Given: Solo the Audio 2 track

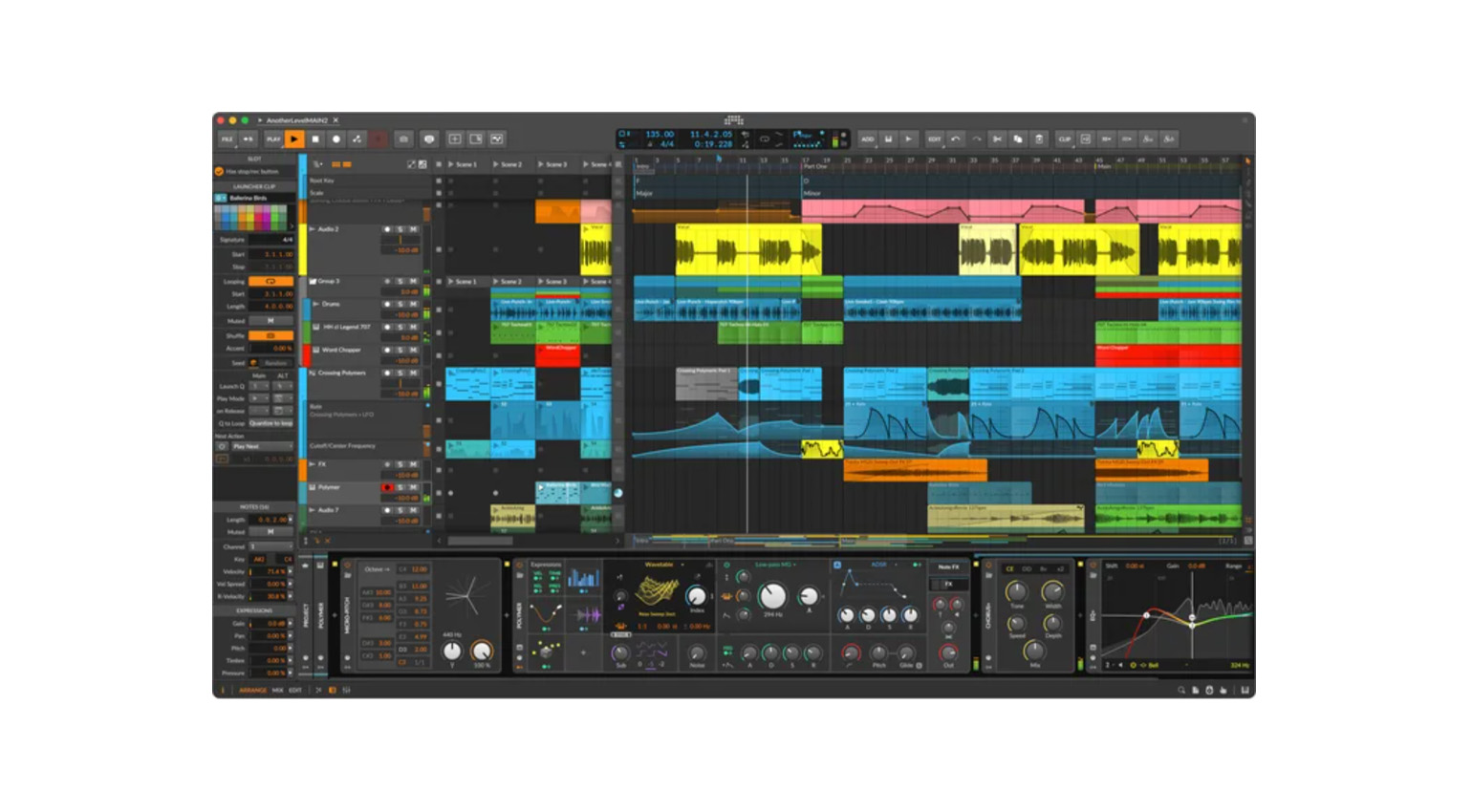Looking at the screenshot, I should 400,229.
